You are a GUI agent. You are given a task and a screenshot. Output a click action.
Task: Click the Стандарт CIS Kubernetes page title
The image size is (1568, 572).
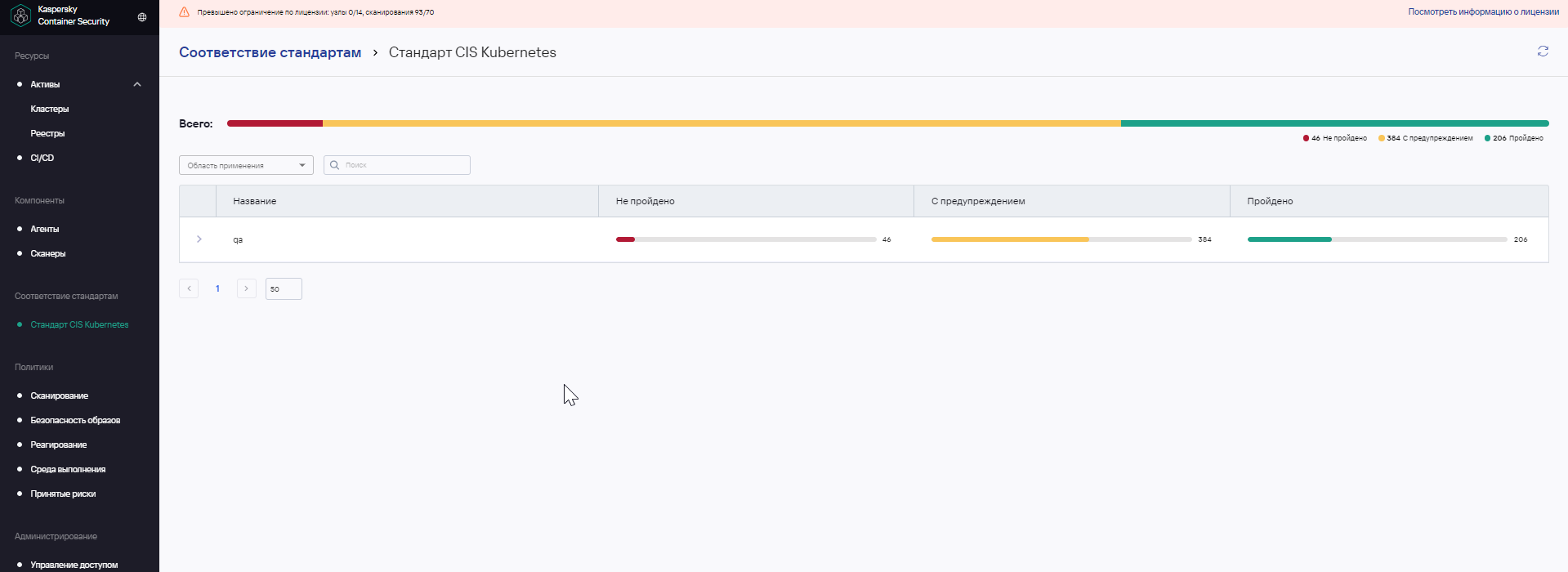click(x=472, y=52)
